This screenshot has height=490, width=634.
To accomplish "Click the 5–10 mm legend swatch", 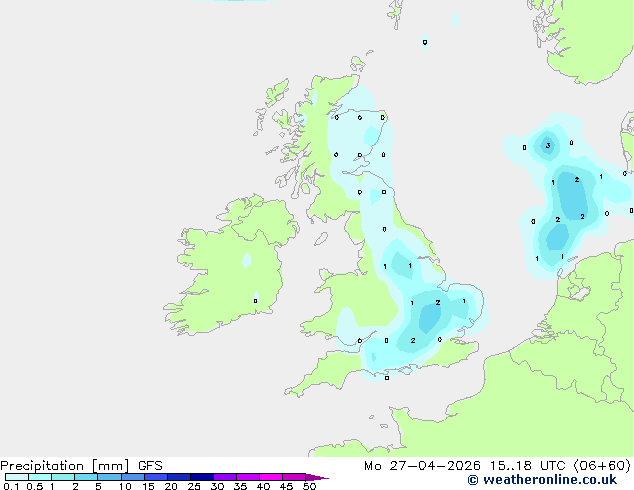I will pos(109,477).
